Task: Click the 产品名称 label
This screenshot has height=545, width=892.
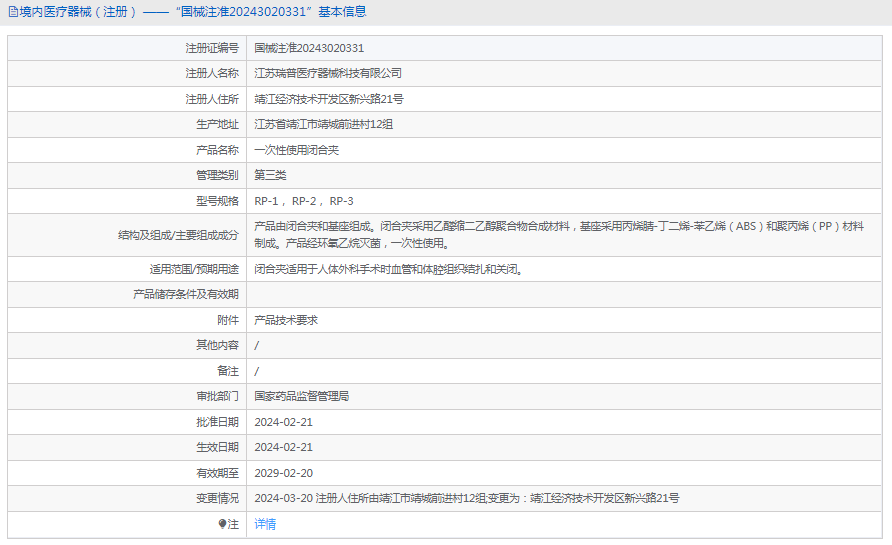Action: point(217,150)
